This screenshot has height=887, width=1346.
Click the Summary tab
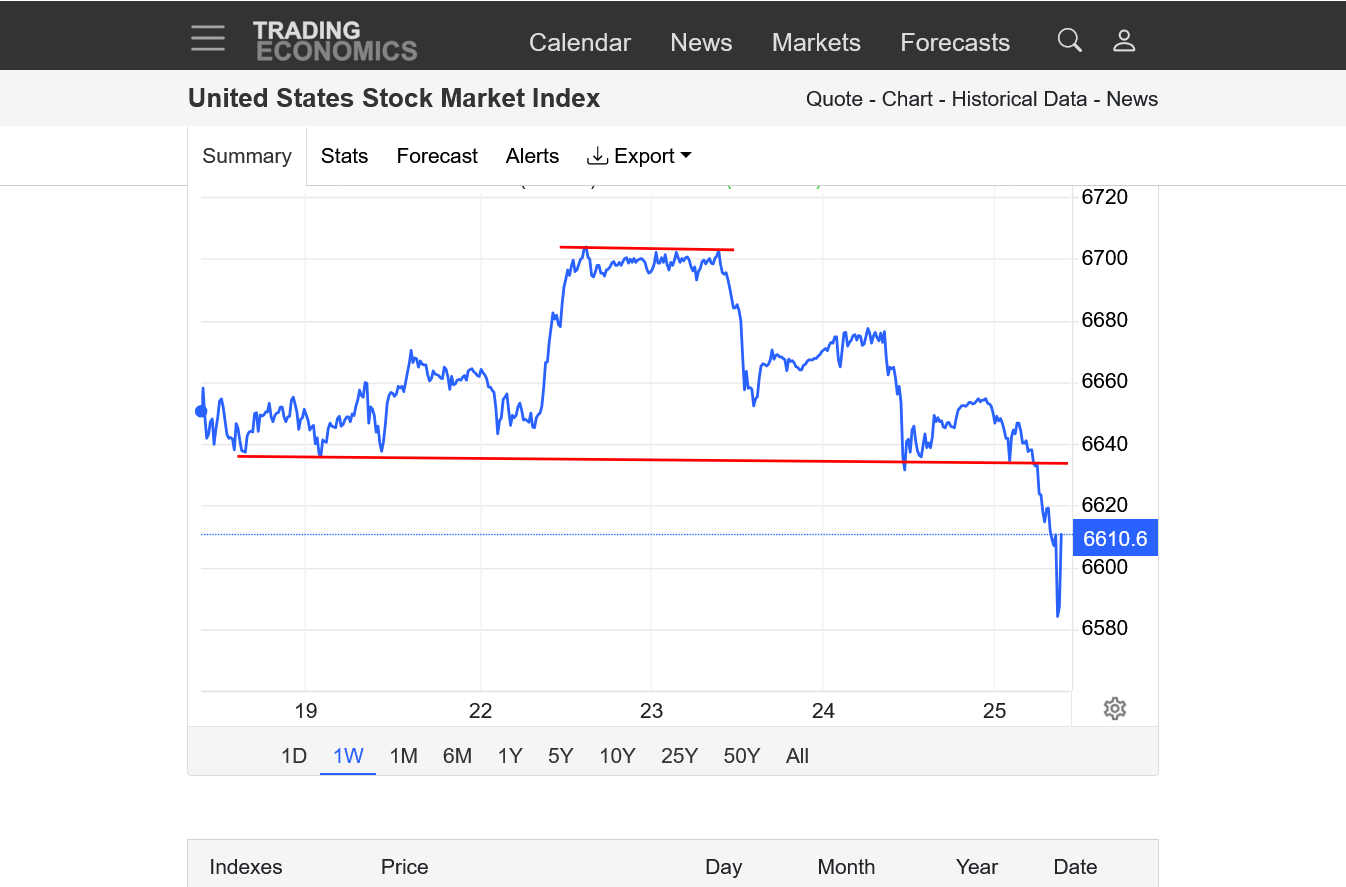(247, 156)
